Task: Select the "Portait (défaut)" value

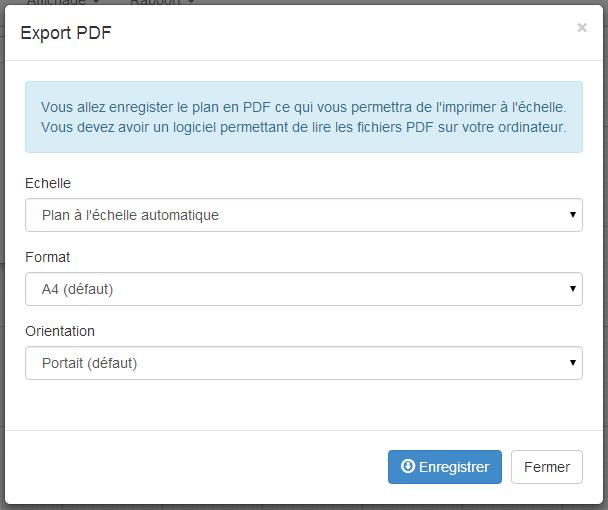Action: tap(89, 363)
